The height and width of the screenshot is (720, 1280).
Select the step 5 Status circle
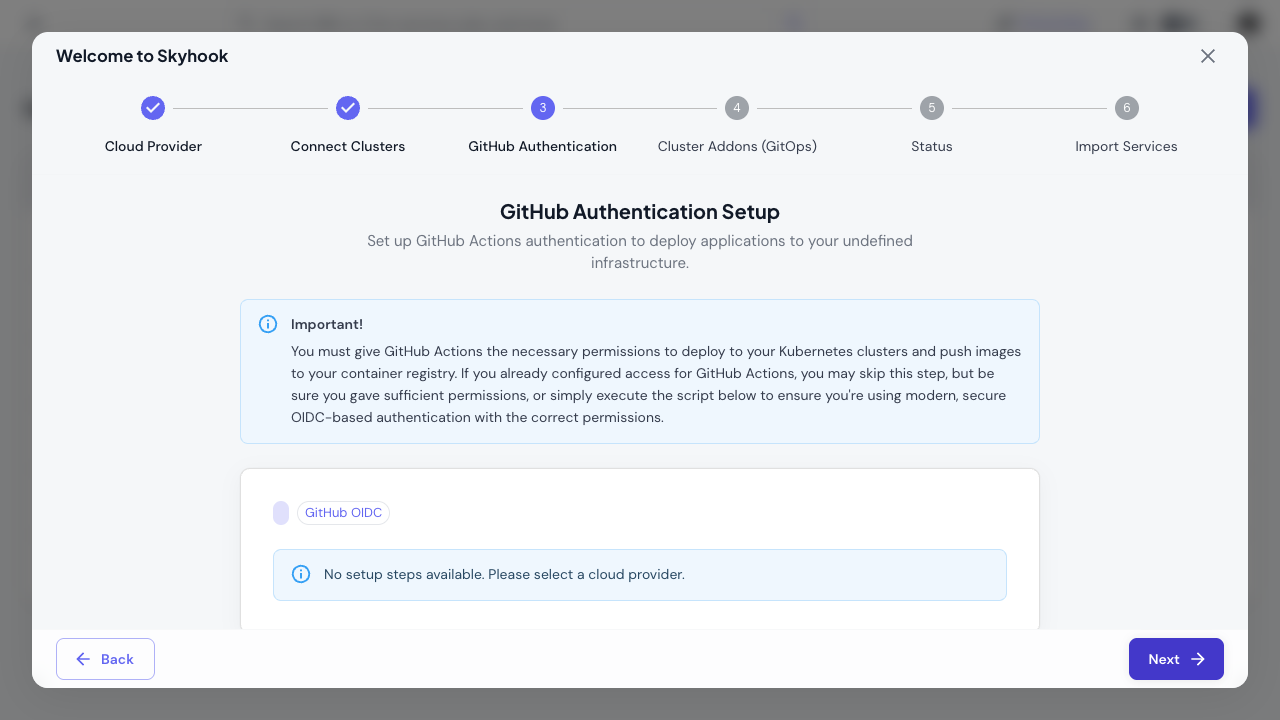click(932, 108)
